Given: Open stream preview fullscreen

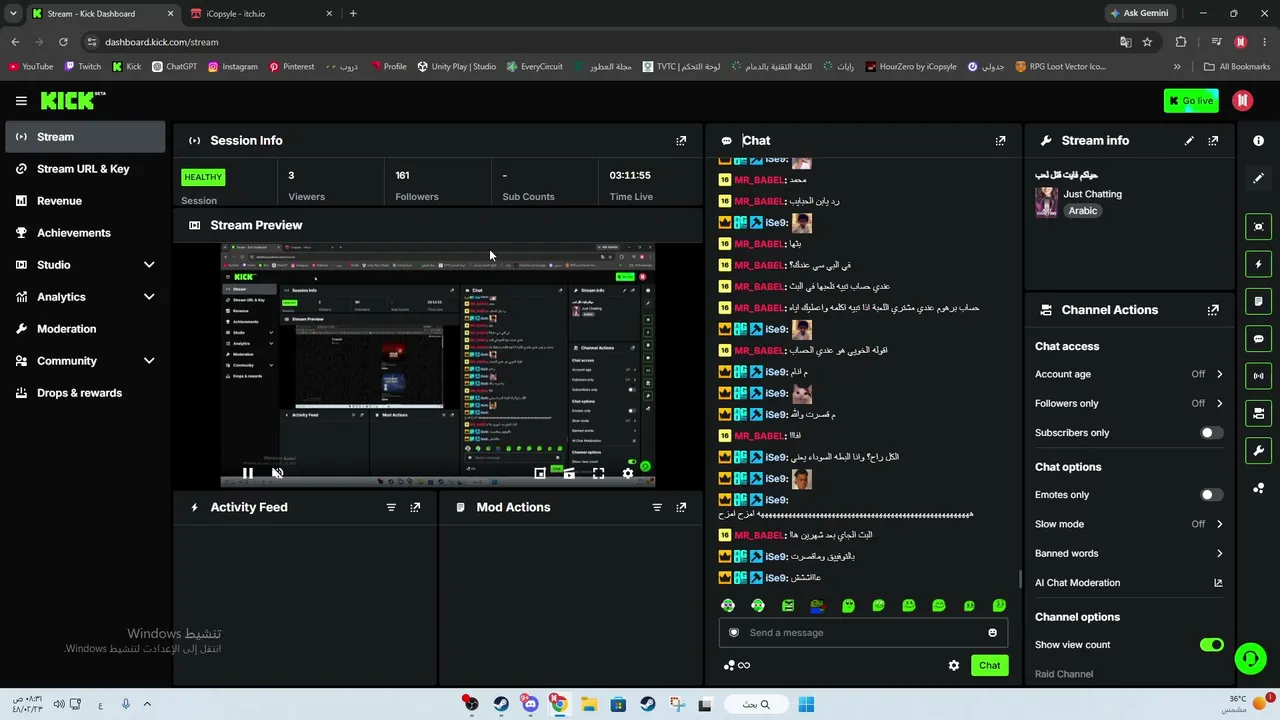Looking at the screenshot, I should (x=598, y=473).
